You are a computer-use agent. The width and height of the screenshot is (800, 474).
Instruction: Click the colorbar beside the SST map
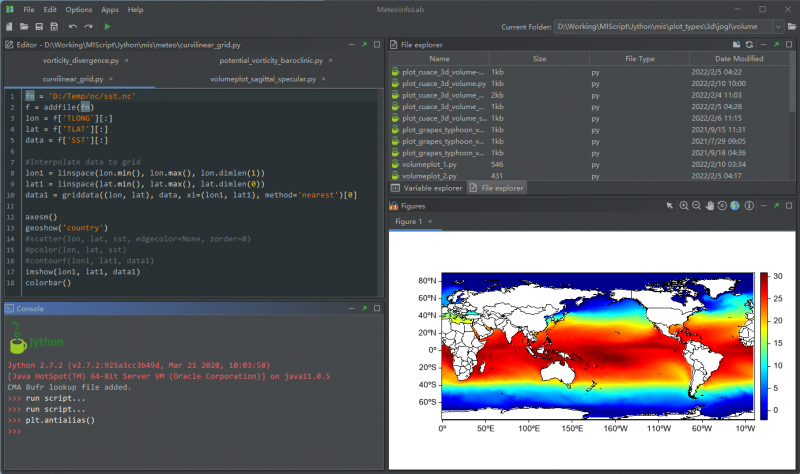765,342
